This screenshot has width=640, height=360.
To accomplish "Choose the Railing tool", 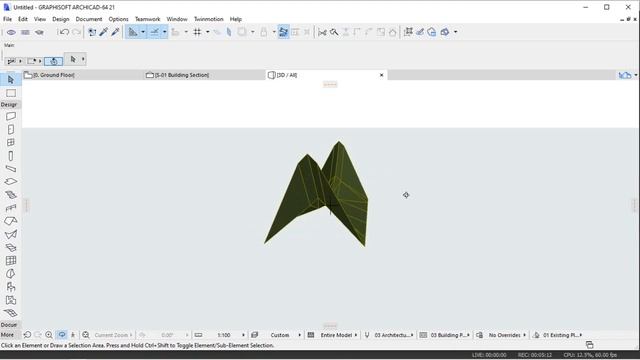I will 11,208.
